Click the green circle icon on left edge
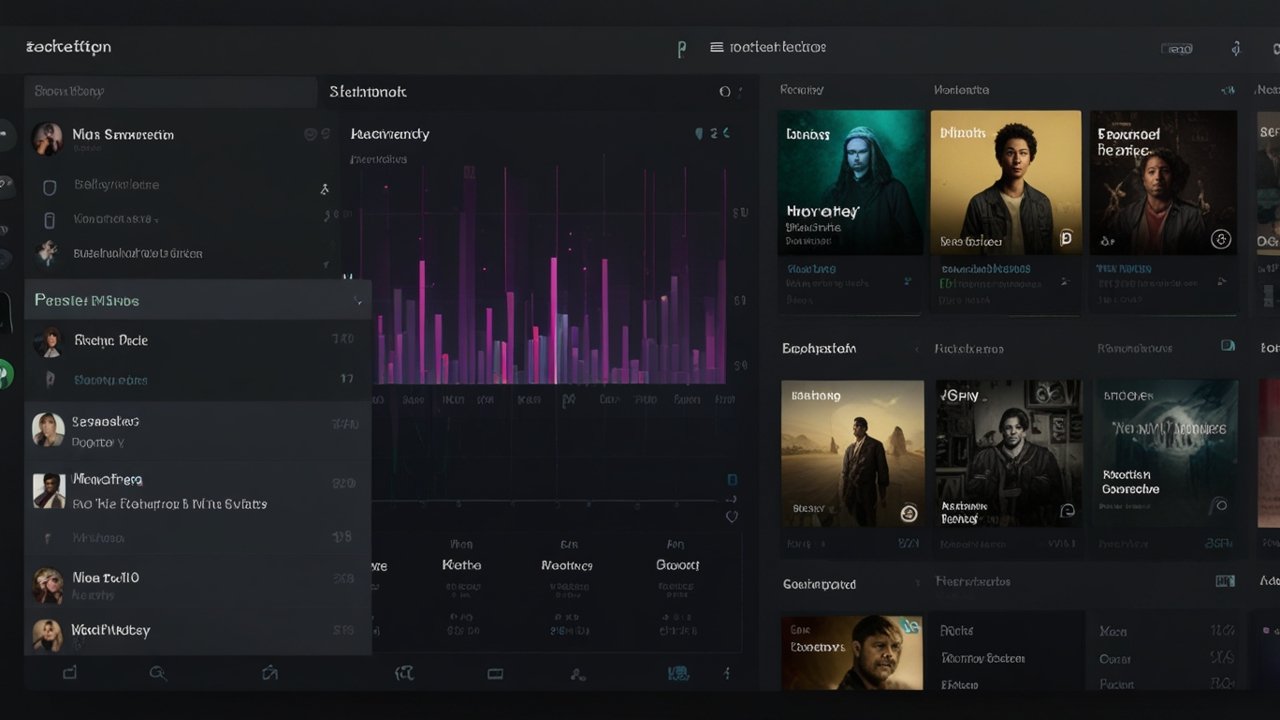The height and width of the screenshot is (720, 1280). pyautogui.click(x=5, y=375)
